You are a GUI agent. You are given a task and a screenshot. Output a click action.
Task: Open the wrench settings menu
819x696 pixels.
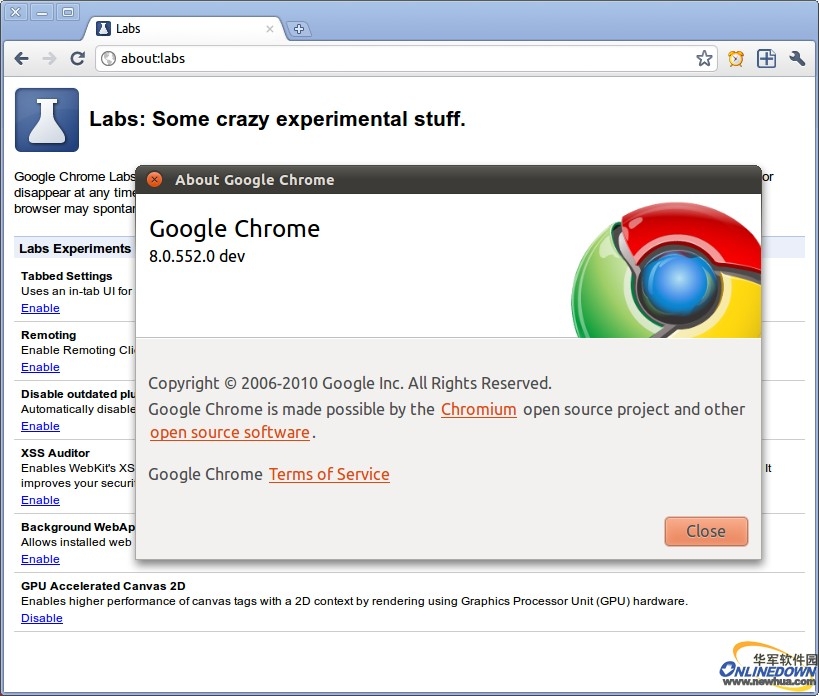[797, 58]
